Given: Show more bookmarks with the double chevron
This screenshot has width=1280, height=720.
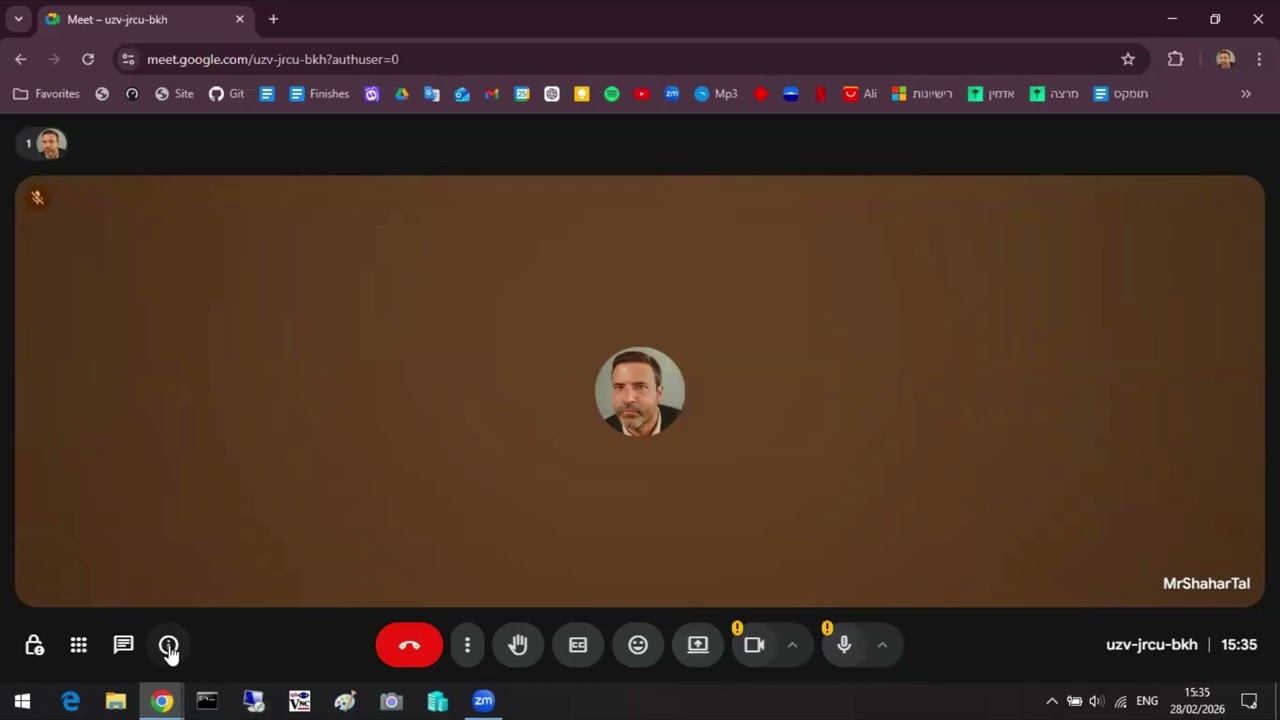Looking at the screenshot, I should pyautogui.click(x=1246, y=94).
